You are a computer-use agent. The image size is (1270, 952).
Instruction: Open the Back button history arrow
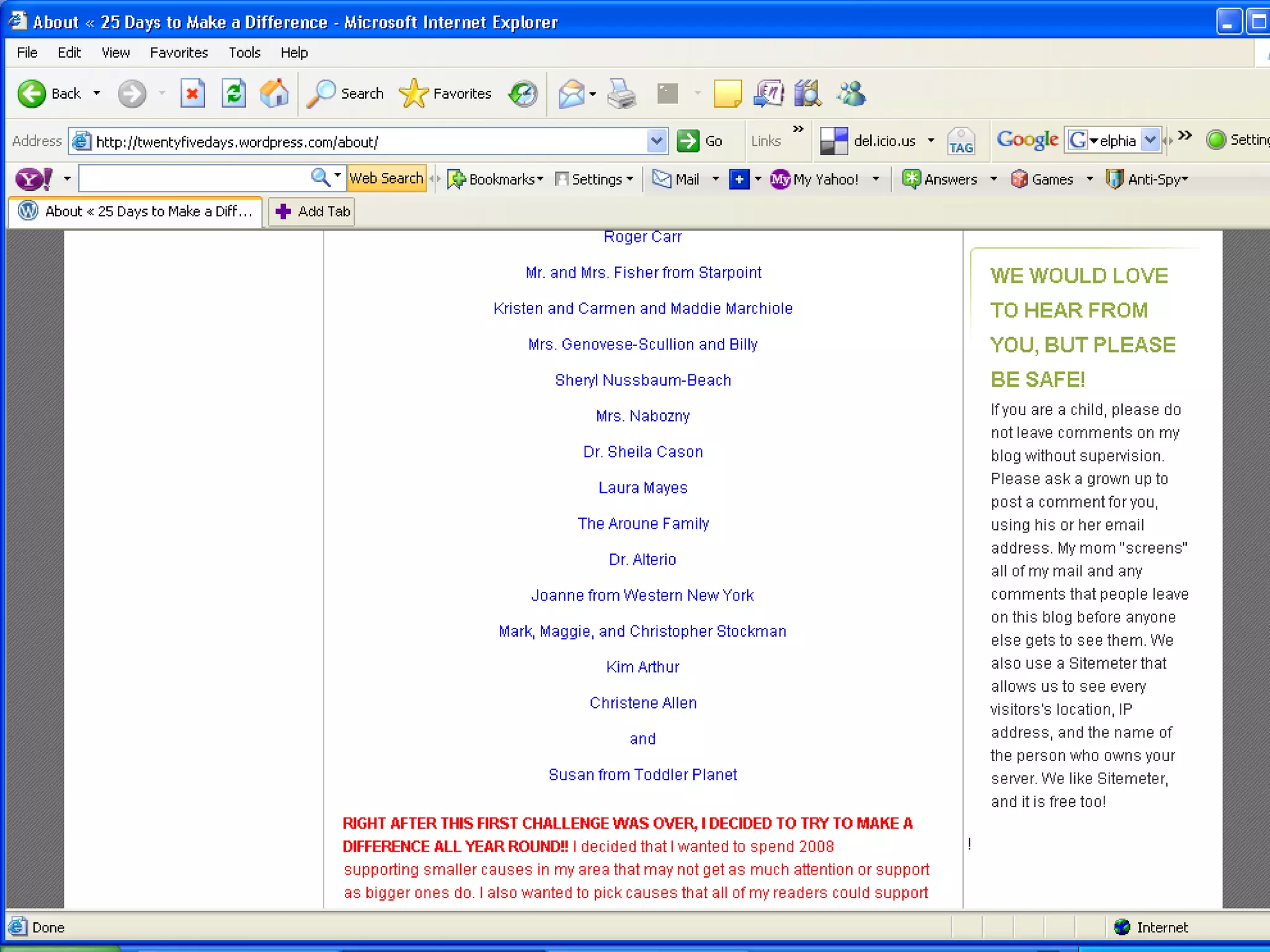tap(97, 94)
